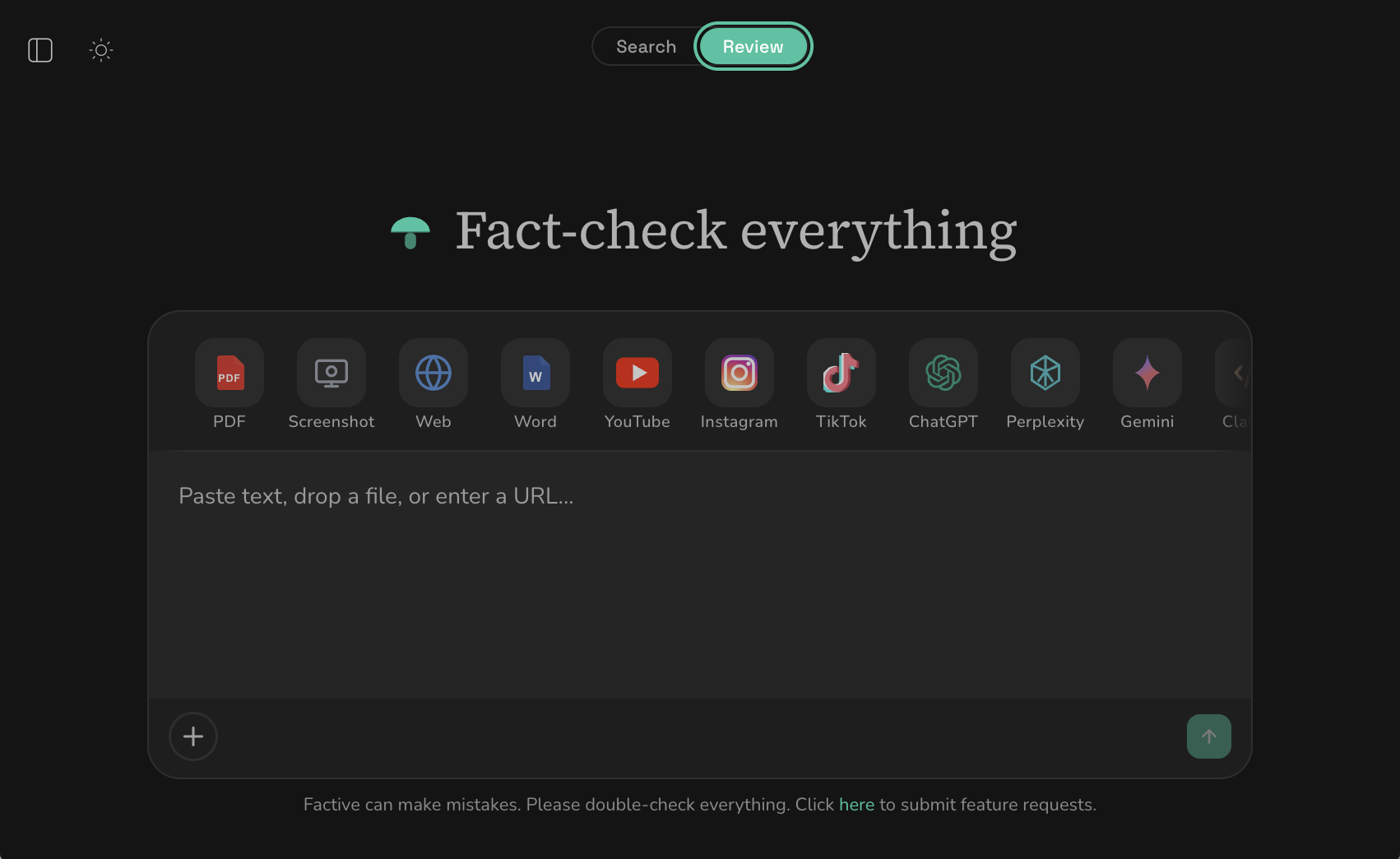This screenshot has height=859, width=1400.
Task: Choose Gemini as the source
Action: coord(1147,373)
